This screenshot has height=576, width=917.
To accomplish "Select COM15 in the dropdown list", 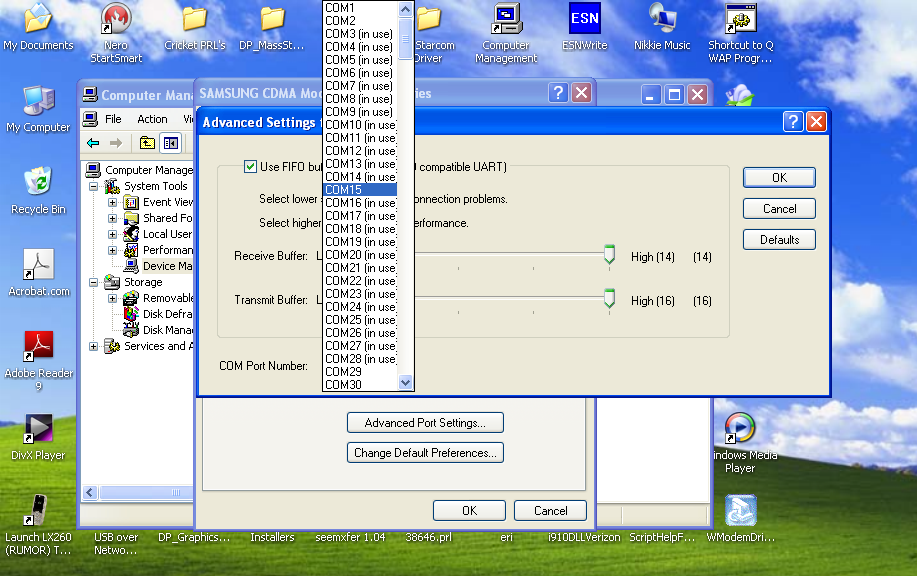I will [360, 189].
